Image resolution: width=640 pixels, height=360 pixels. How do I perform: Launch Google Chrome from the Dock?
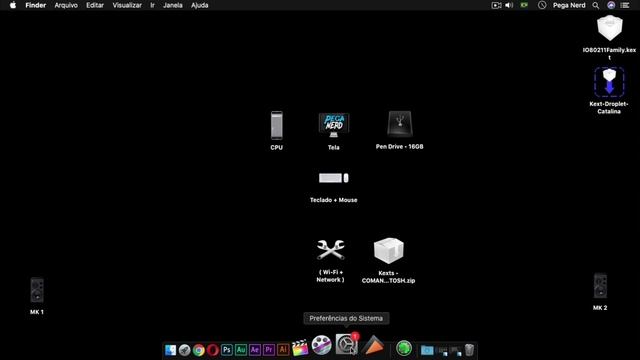click(199, 350)
